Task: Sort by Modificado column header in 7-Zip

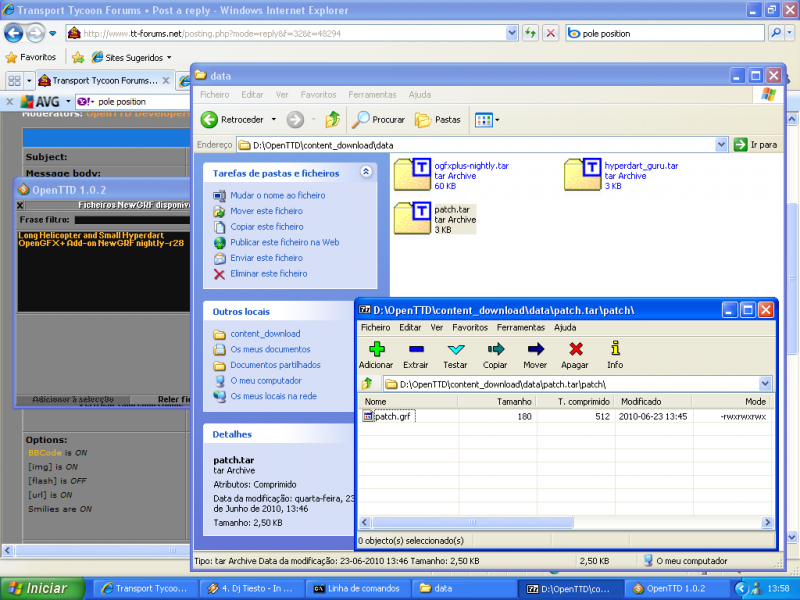Action: click(x=654, y=402)
